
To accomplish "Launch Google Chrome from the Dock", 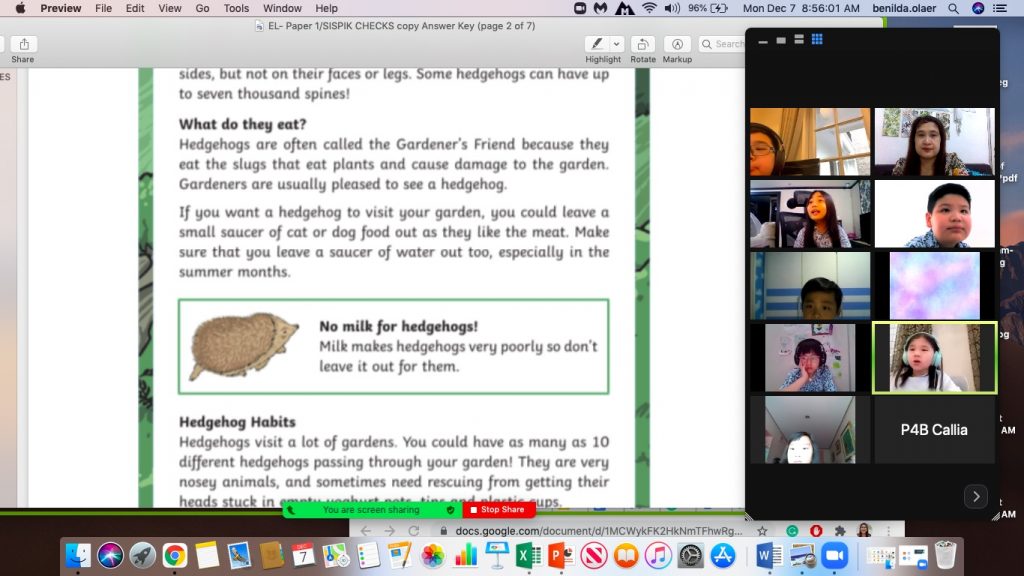I will 175,555.
